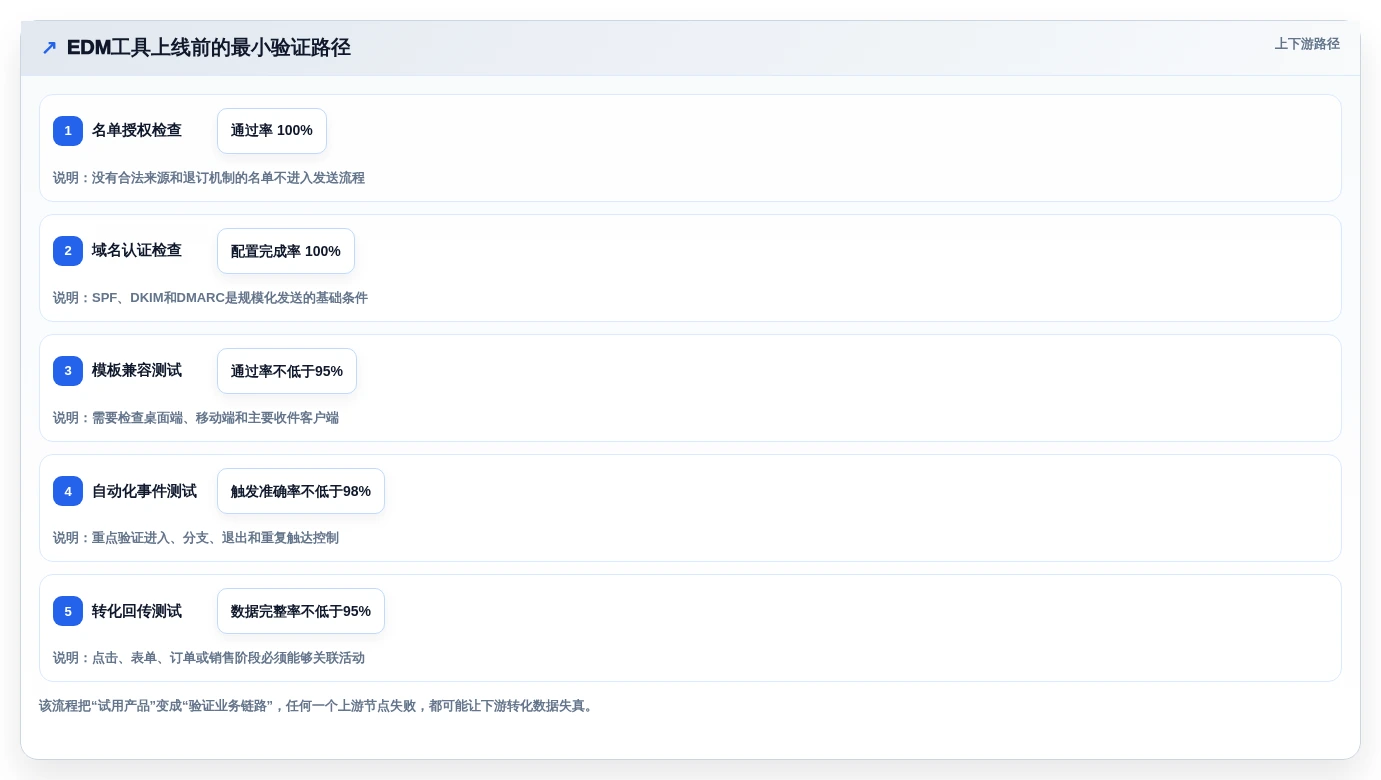Click the footer summary starting 该流程把
Image resolution: width=1381 pixels, height=780 pixels.
[318, 706]
